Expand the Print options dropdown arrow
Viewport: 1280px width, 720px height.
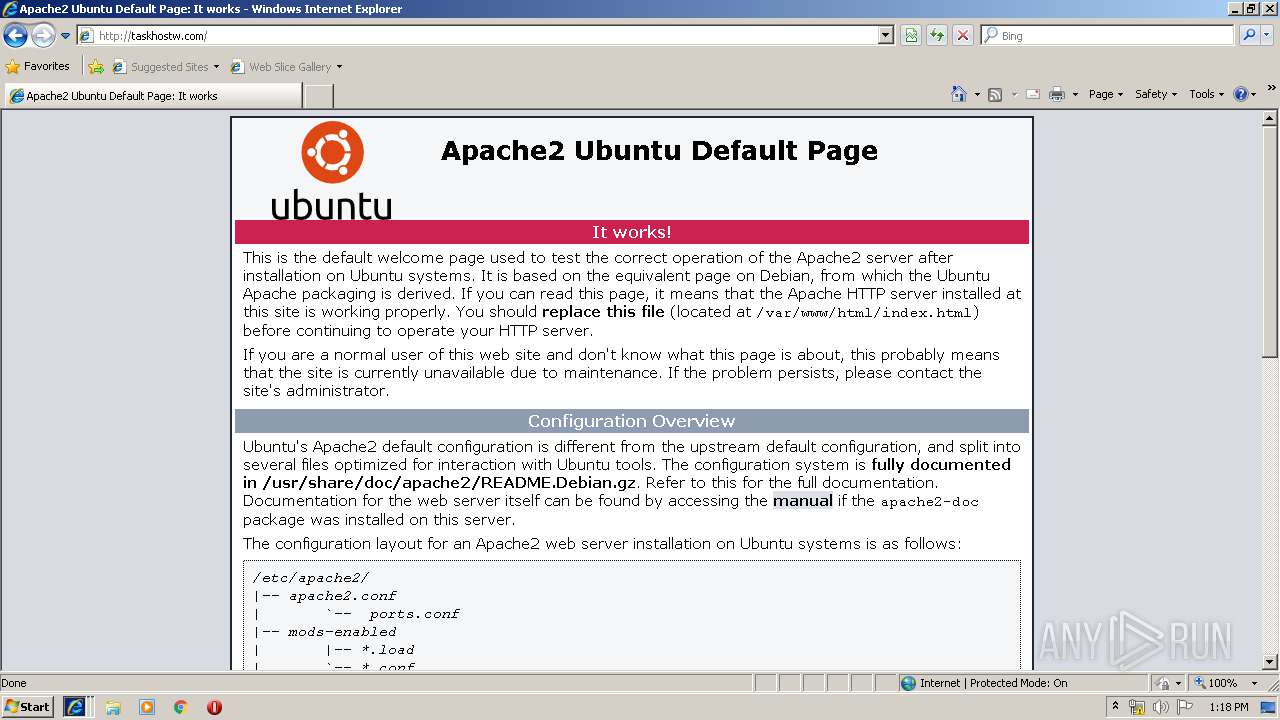pos(1075,94)
